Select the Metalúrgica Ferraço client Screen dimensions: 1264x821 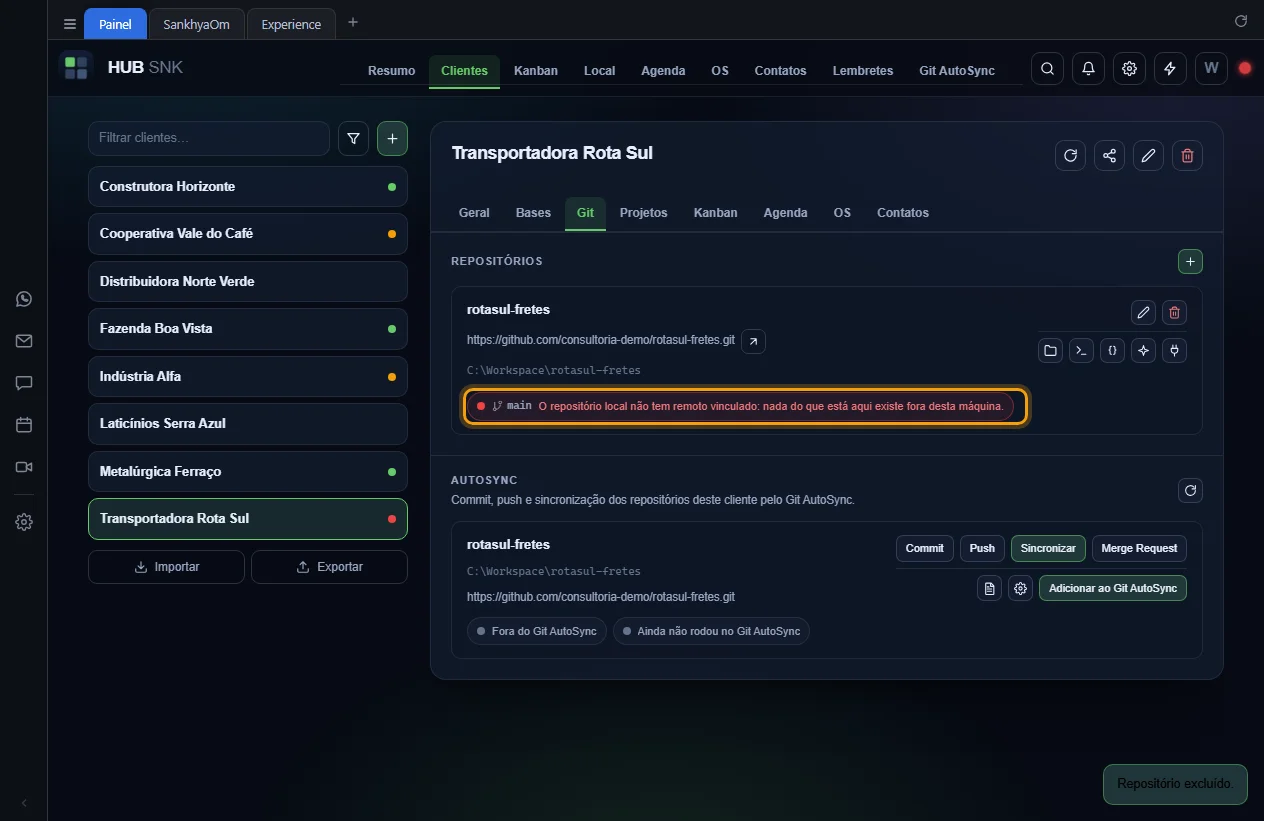(248, 471)
